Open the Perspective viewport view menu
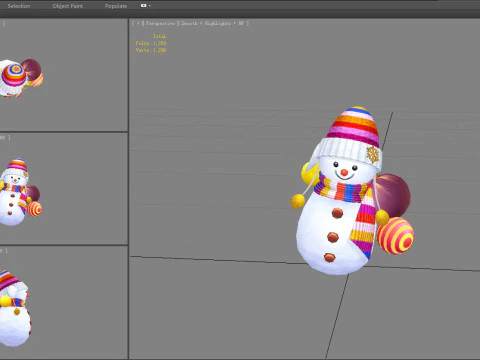The image size is (480, 360). (160, 23)
